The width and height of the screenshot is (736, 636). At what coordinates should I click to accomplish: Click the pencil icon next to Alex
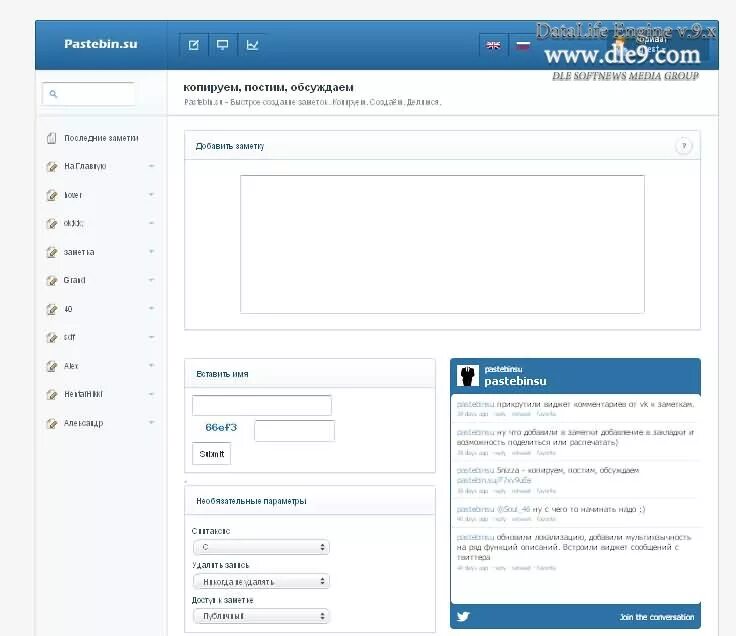point(52,366)
